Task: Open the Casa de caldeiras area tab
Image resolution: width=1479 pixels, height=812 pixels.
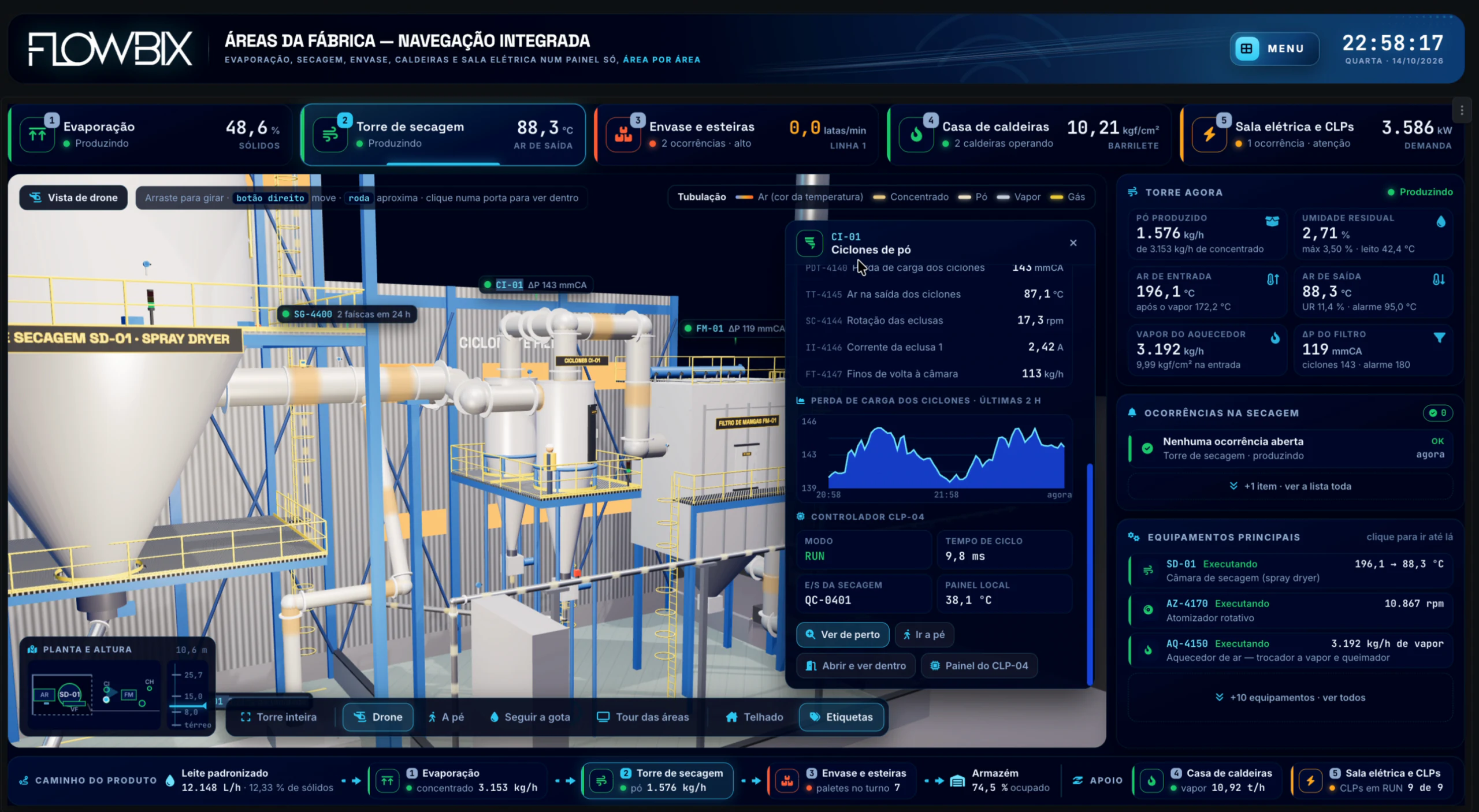Action: pyautogui.click(x=1029, y=135)
